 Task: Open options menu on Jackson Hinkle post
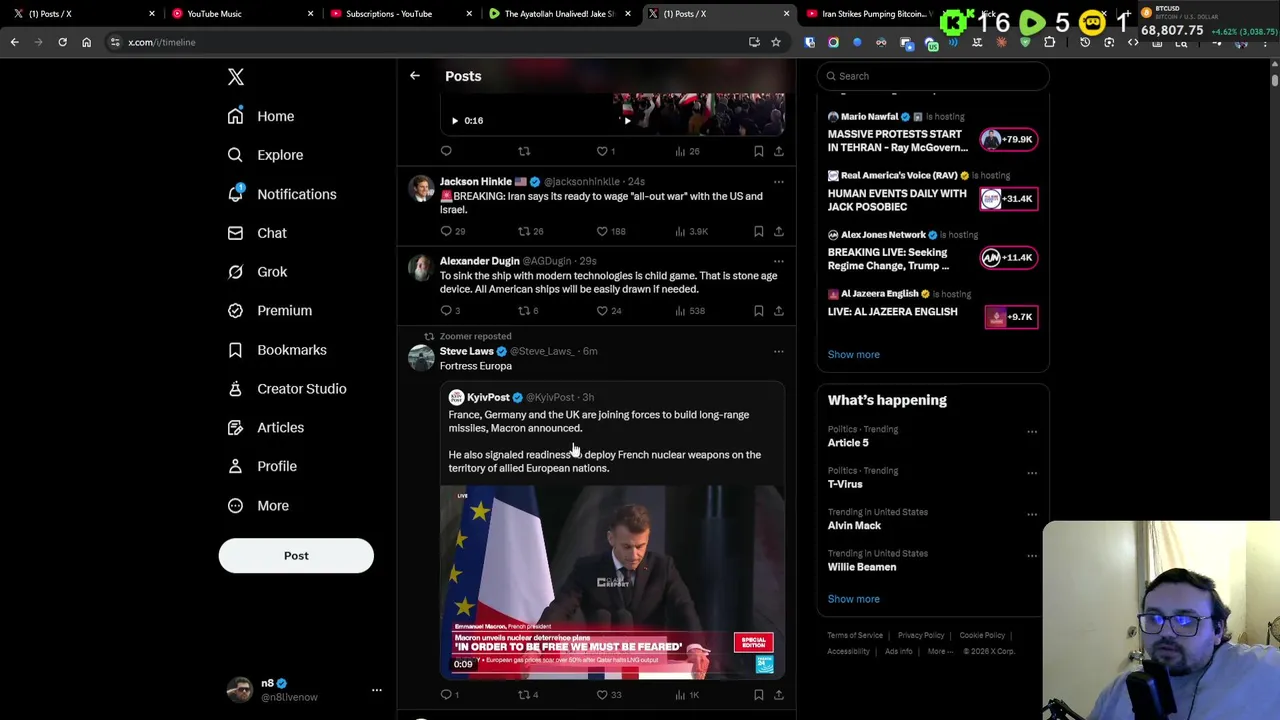(x=779, y=182)
